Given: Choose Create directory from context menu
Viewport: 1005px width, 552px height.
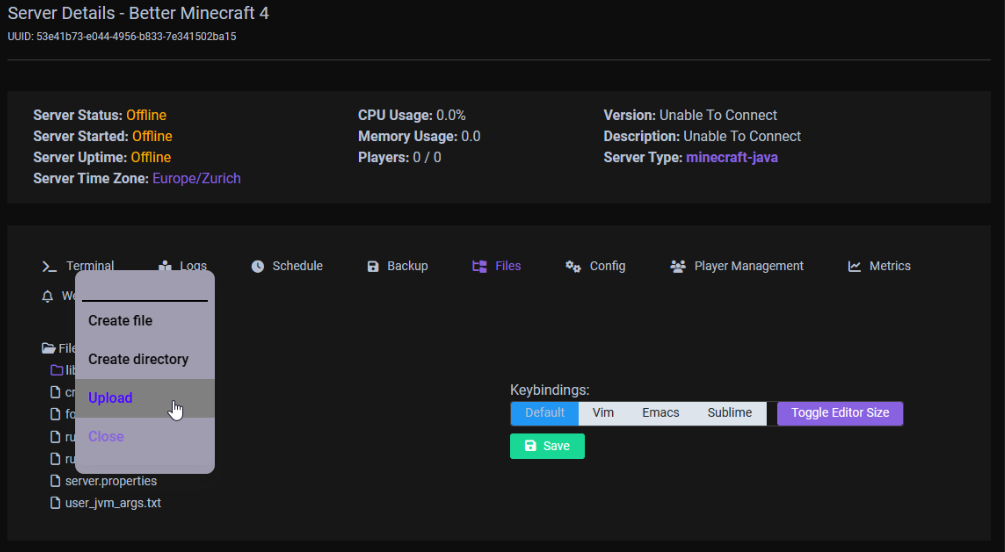Looking at the screenshot, I should click(x=138, y=359).
